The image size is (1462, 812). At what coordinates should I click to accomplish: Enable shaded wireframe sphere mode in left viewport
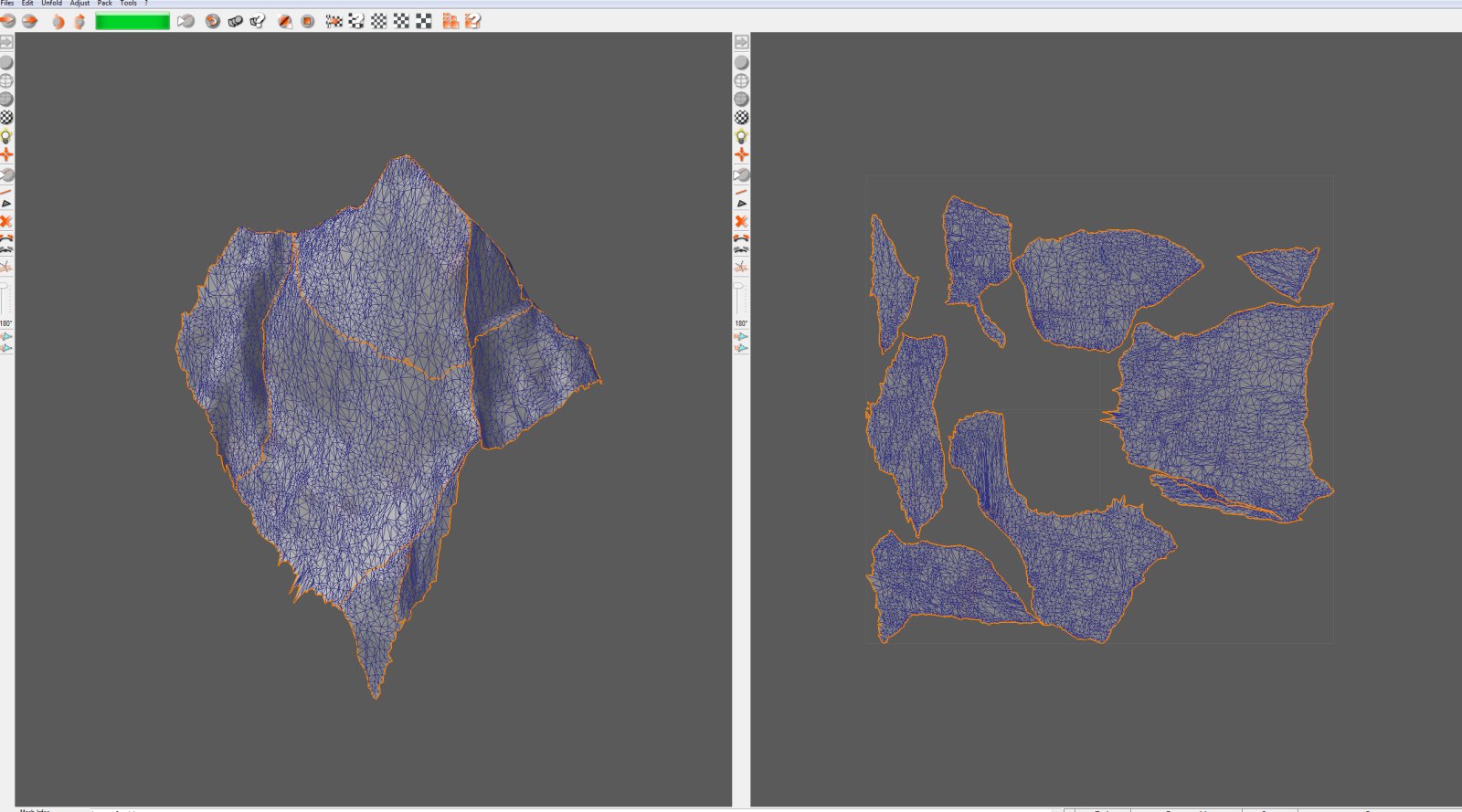[x=6, y=99]
